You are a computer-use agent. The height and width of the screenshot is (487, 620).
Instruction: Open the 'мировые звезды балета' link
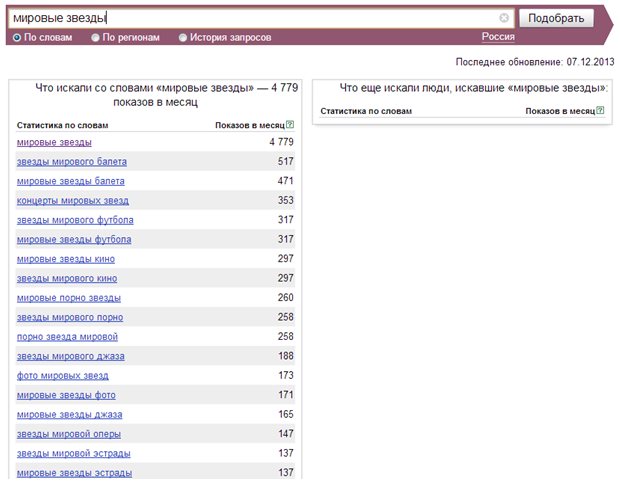[70, 181]
